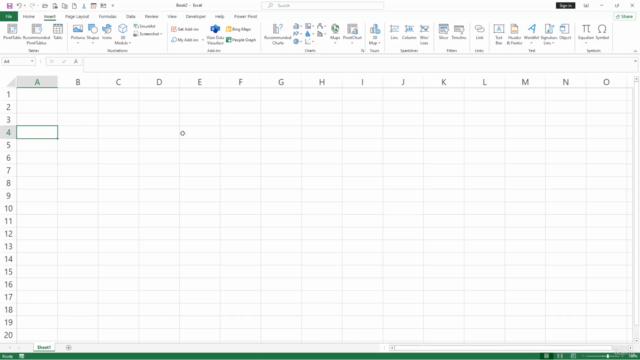Open the 3D Map tour
This screenshot has height=360, width=640.
[374, 34]
